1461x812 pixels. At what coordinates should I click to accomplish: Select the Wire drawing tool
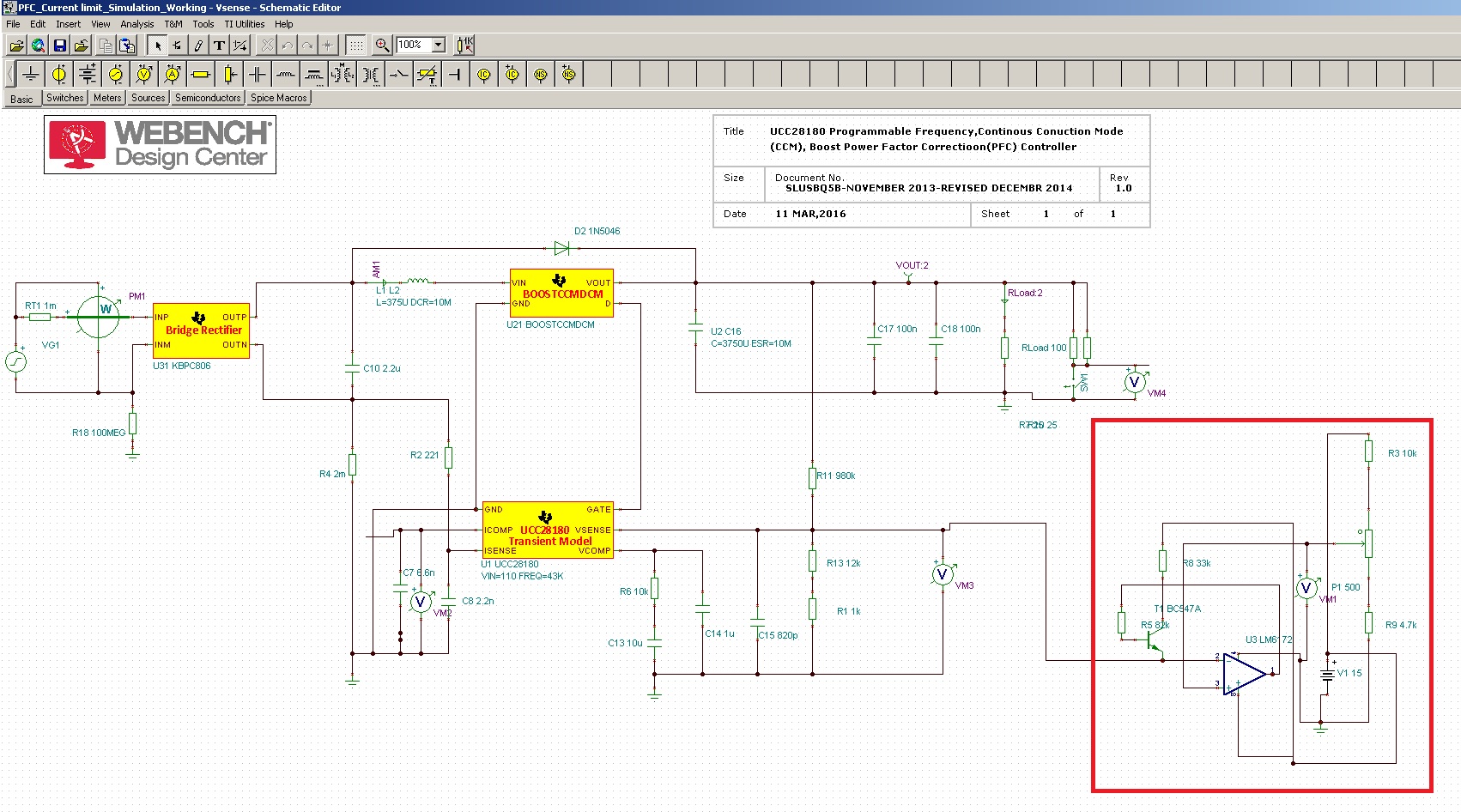click(178, 45)
